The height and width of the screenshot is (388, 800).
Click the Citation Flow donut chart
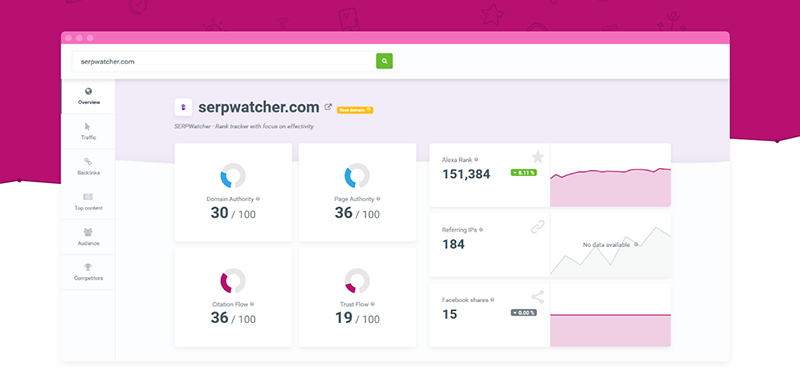(x=233, y=281)
